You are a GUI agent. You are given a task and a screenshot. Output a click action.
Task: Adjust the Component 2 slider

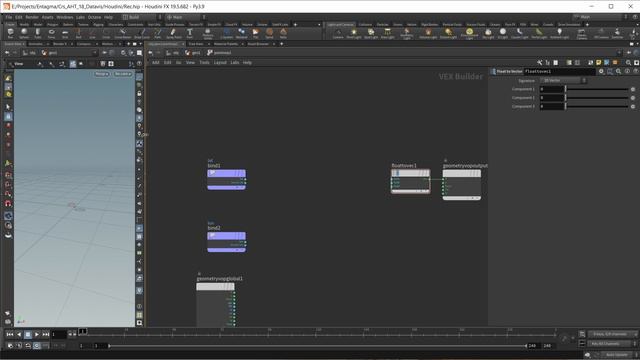pyautogui.click(x=597, y=98)
